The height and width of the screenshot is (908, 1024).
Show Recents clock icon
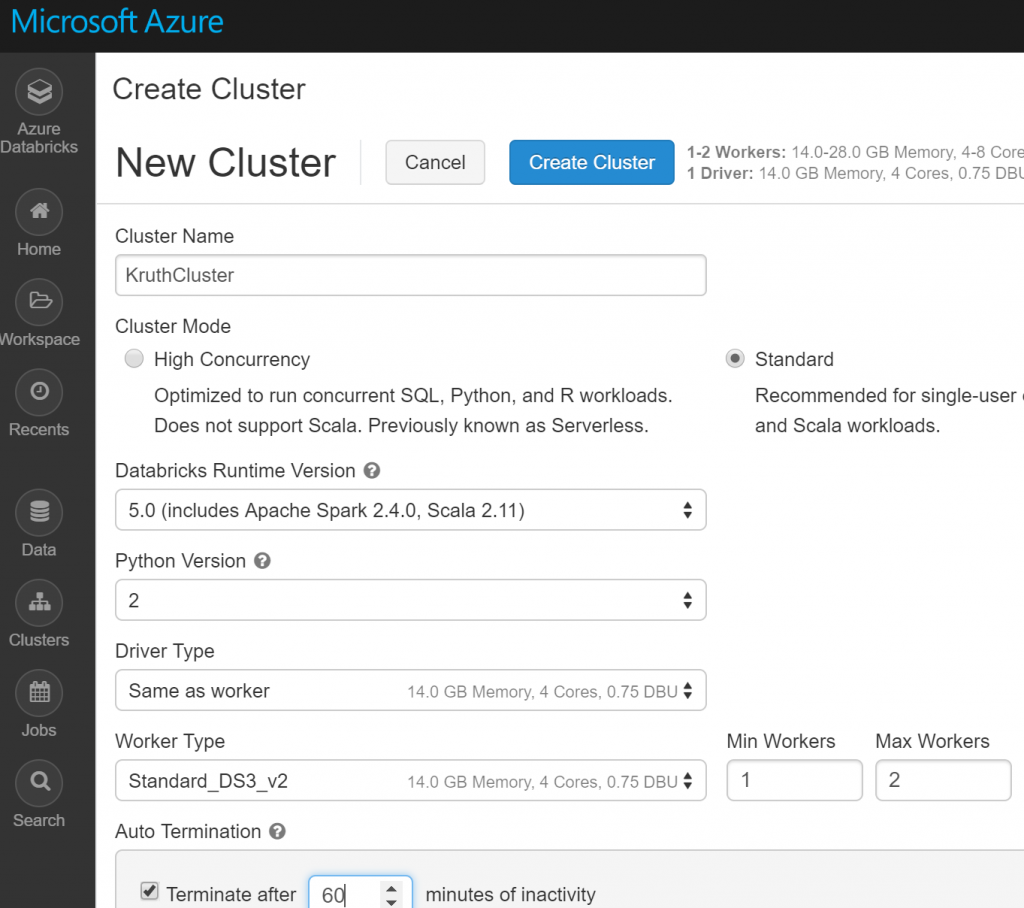39,392
